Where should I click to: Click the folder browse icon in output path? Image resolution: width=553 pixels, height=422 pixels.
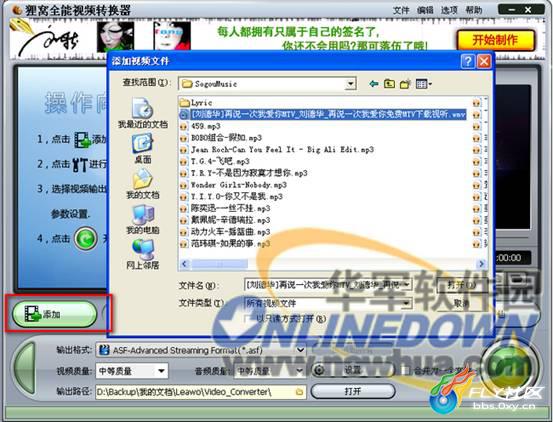pyautogui.click(x=299, y=392)
